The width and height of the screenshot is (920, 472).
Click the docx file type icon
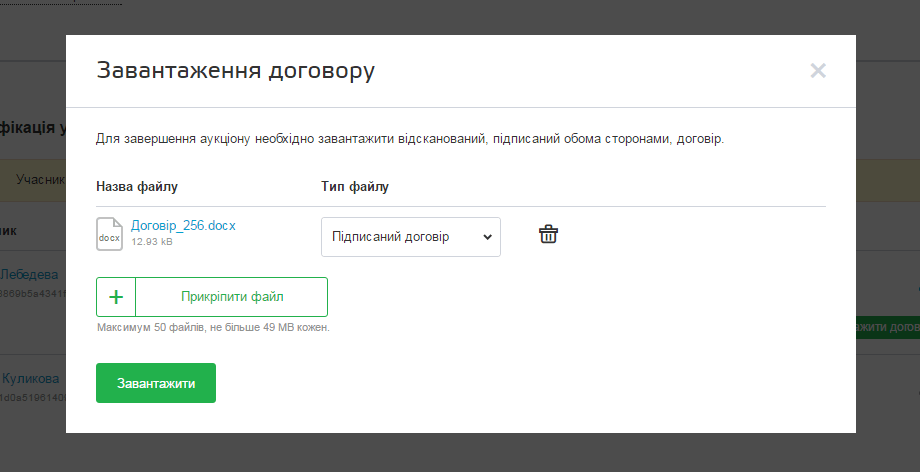(x=109, y=233)
